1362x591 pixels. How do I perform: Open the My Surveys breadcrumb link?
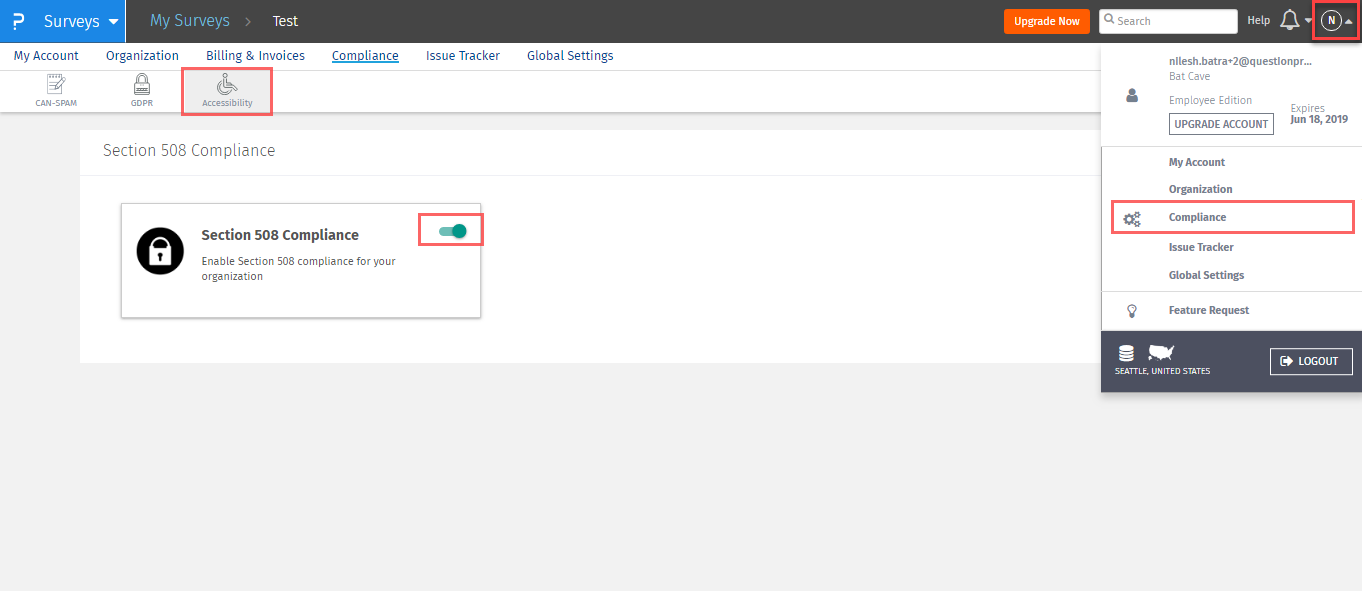pyautogui.click(x=190, y=21)
